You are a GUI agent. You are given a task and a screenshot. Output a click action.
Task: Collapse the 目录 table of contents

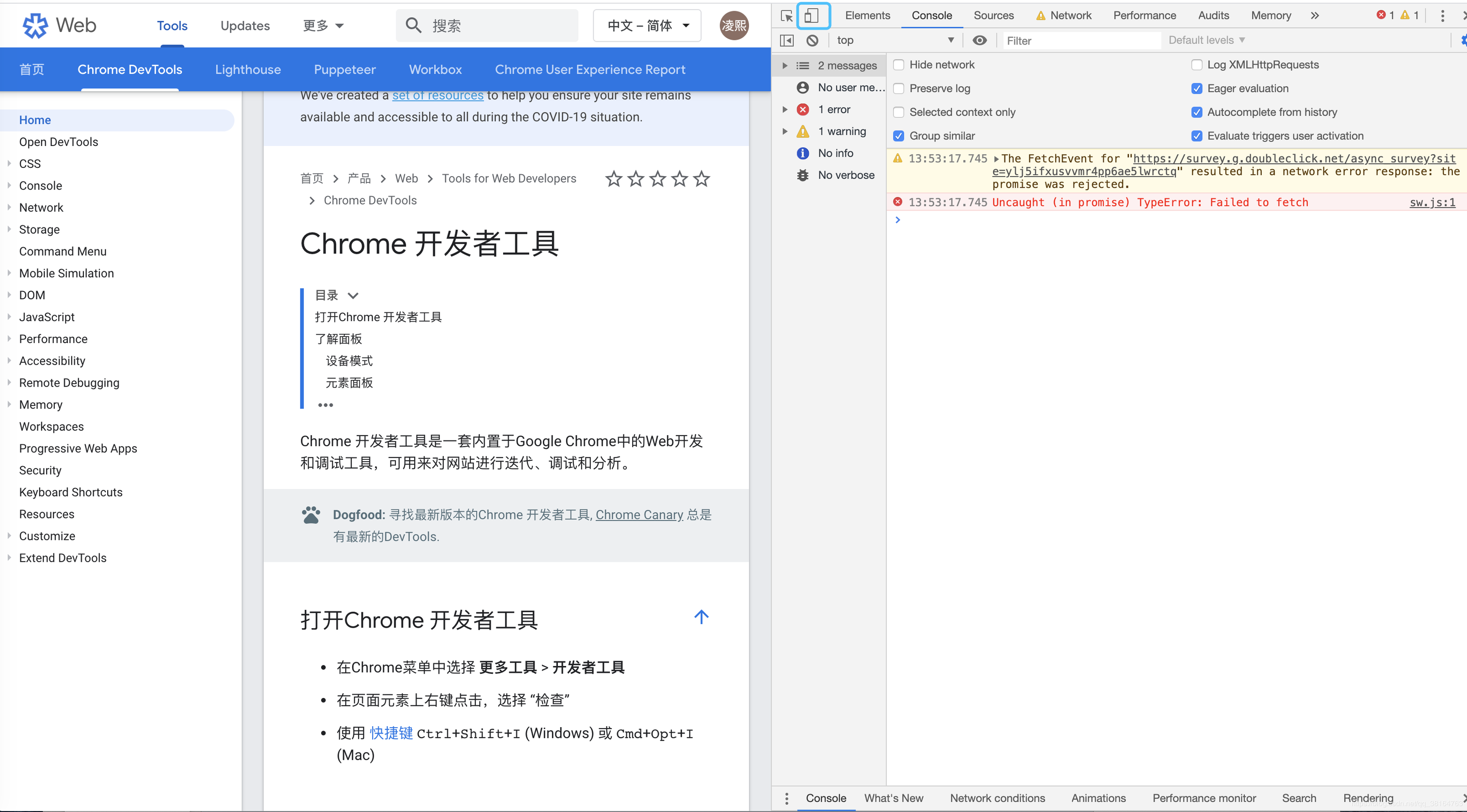(353, 295)
